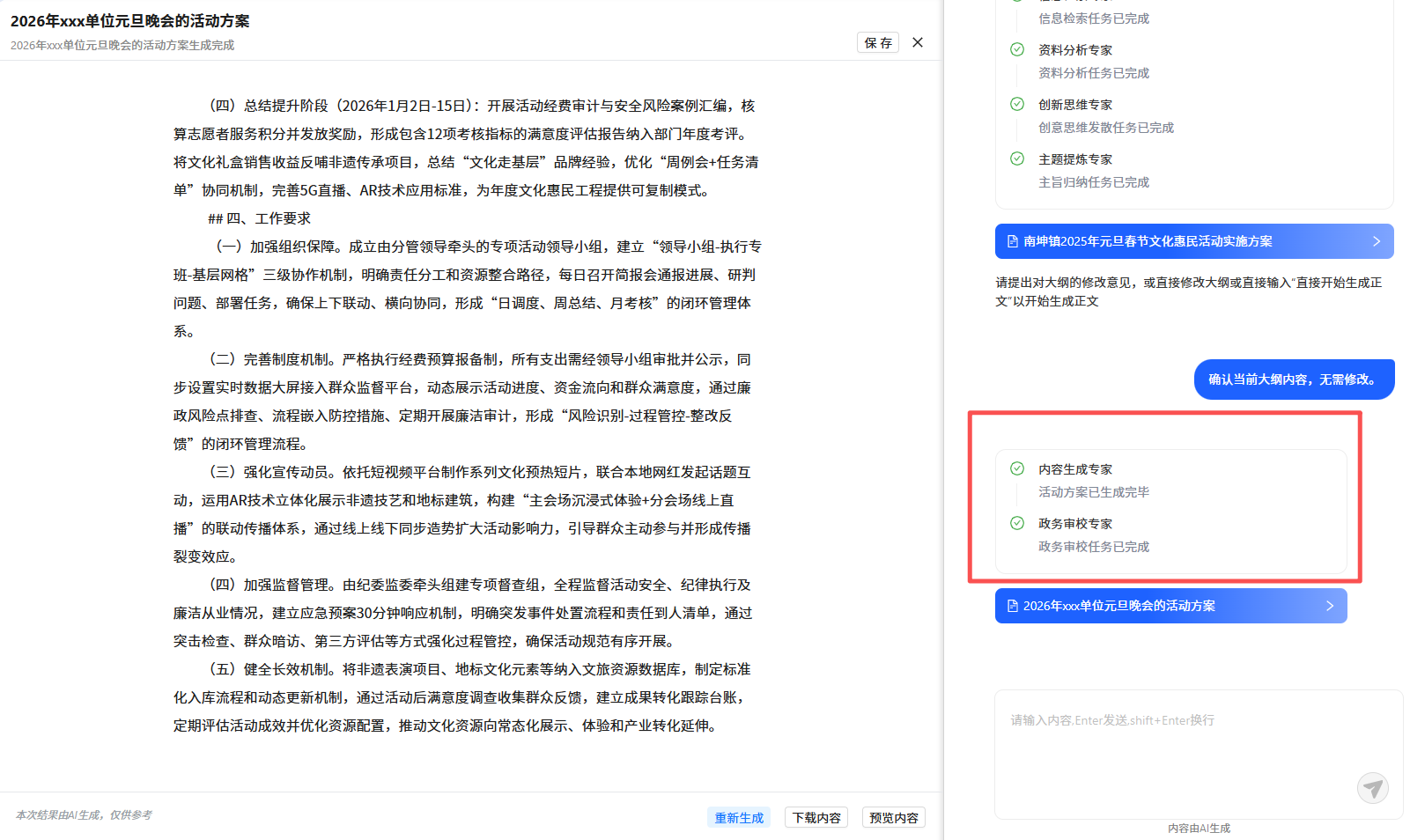The width and height of the screenshot is (1410, 840).
Task: Select the 确认当前大纲内容 message bubble
Action: 1294,379
